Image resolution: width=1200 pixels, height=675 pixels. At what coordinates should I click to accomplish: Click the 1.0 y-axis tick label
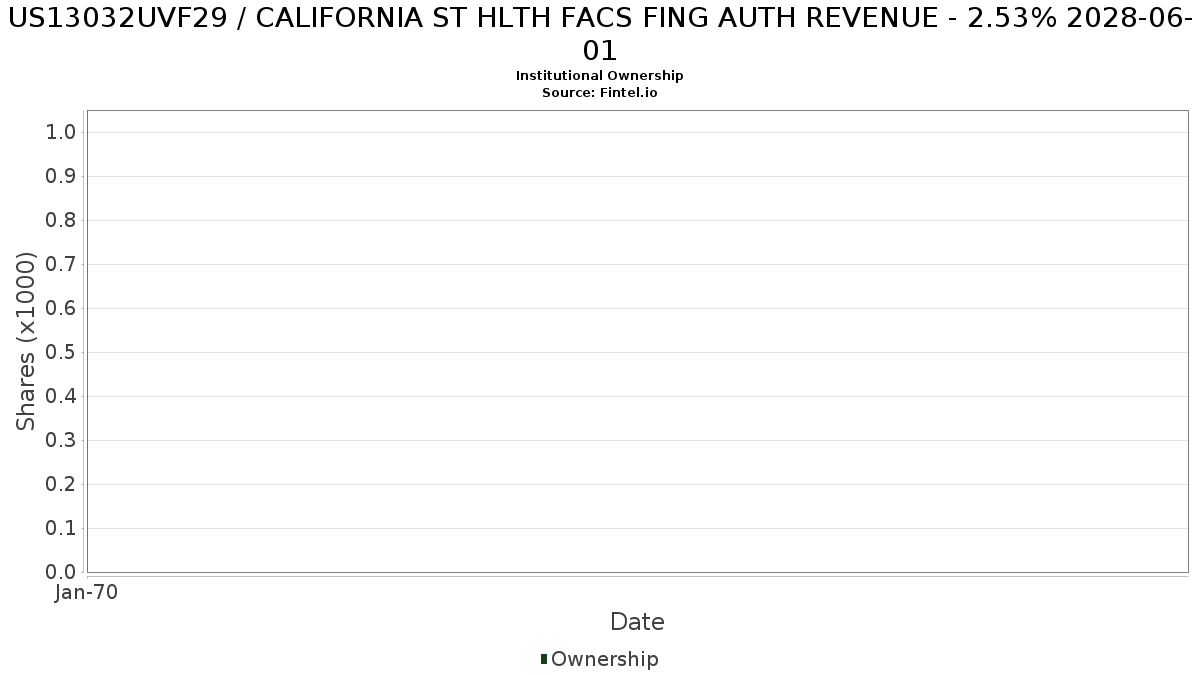coord(61,133)
